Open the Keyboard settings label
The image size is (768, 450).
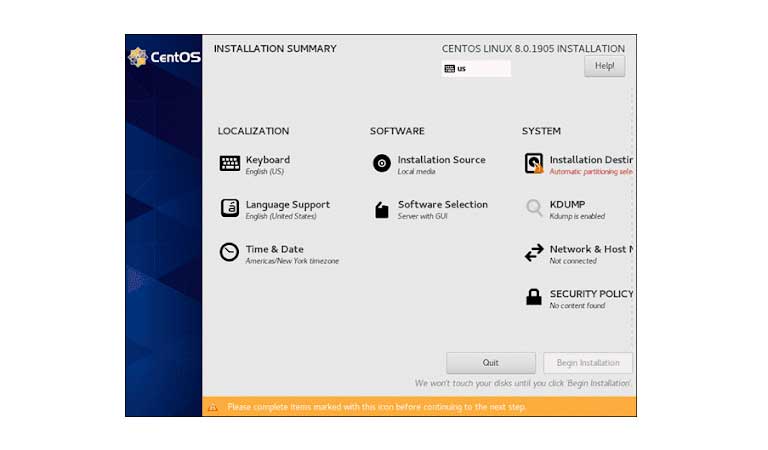click(x=268, y=160)
